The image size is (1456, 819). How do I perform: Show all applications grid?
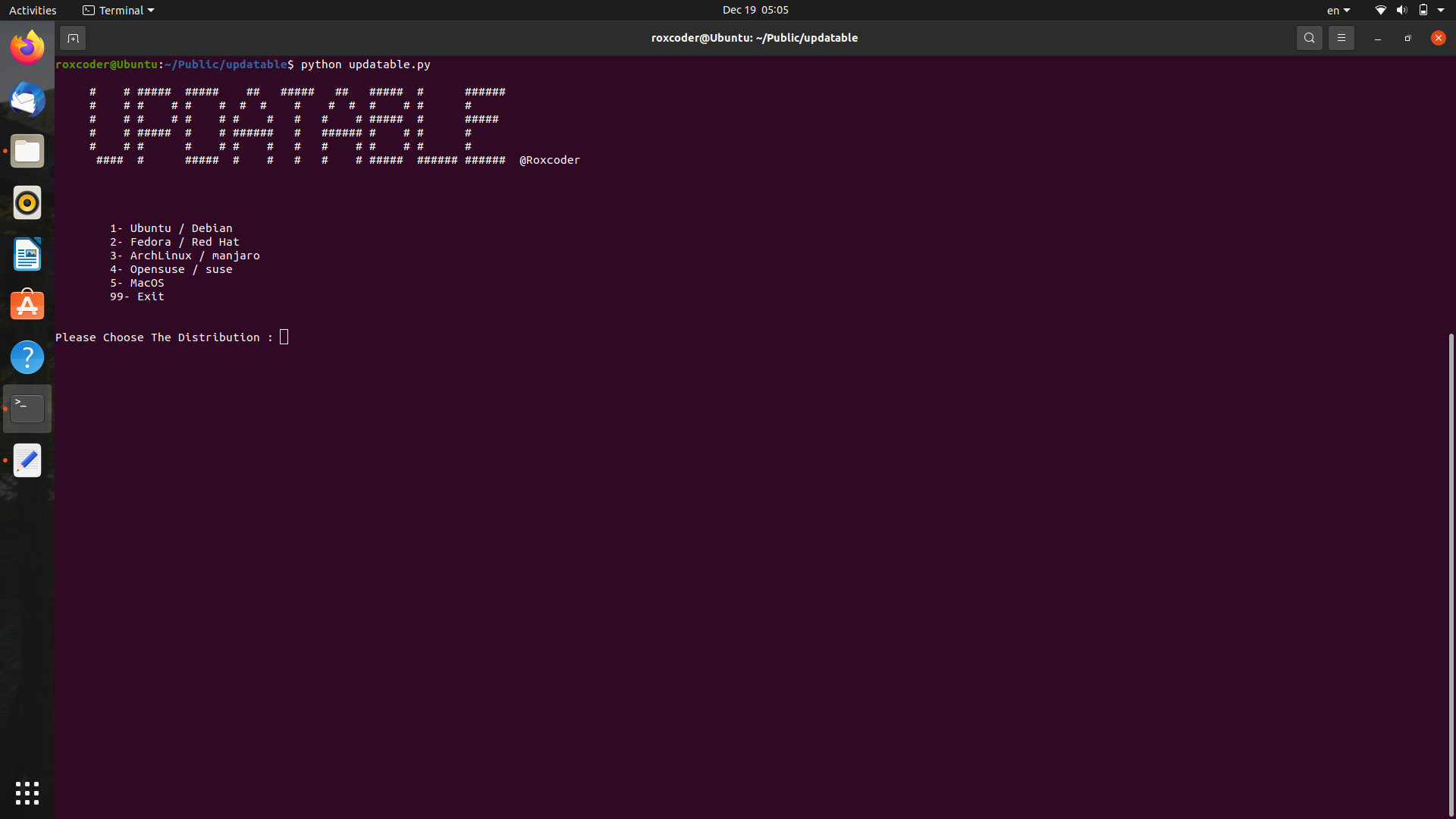pos(27,793)
